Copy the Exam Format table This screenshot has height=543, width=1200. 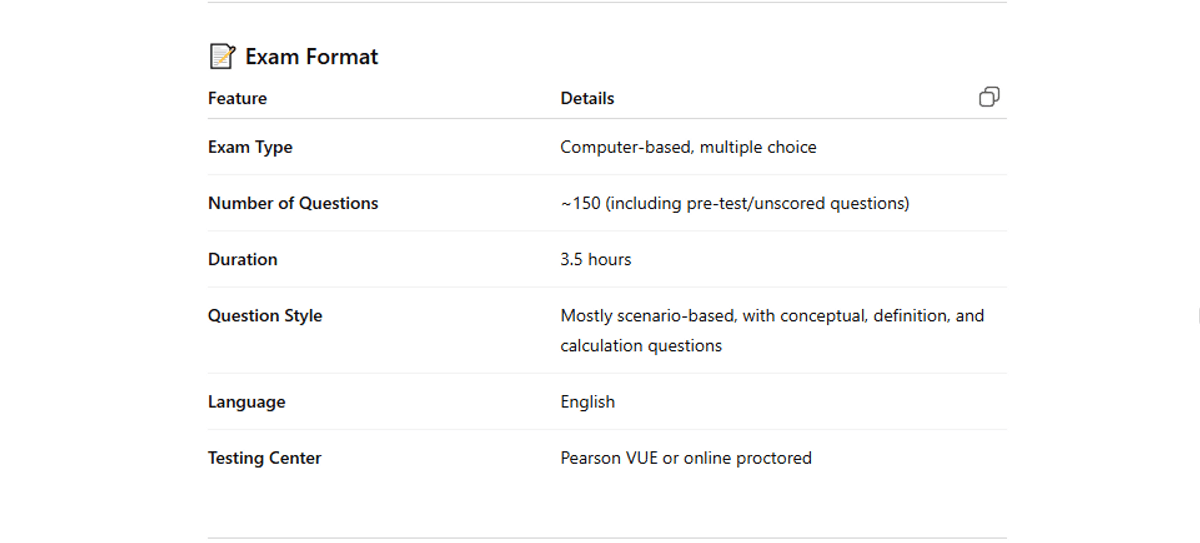coord(989,97)
